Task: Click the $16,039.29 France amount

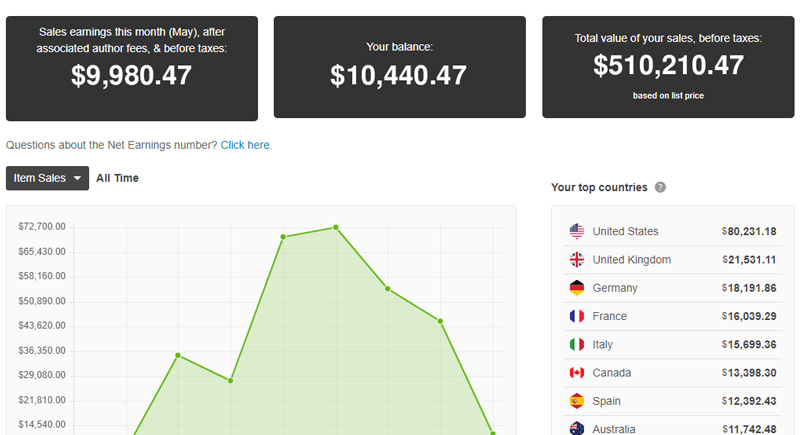Action: pos(749,316)
